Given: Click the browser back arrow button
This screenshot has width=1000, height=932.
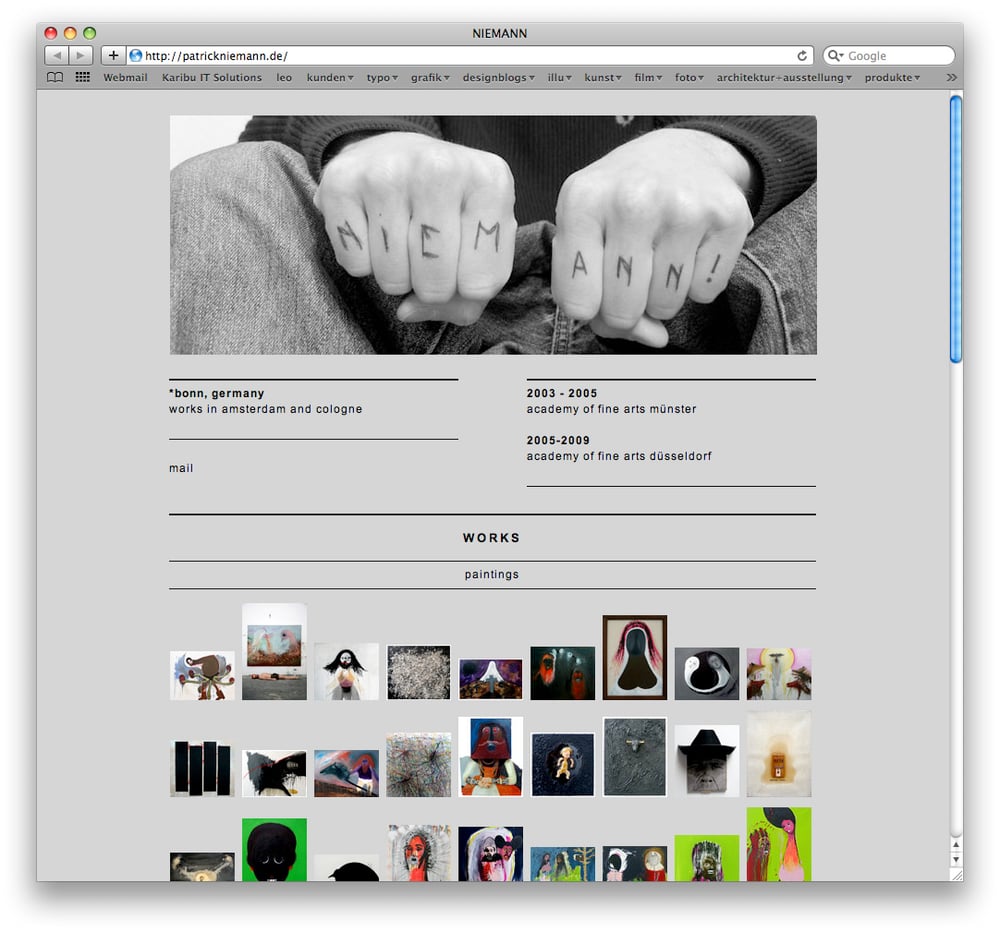Looking at the screenshot, I should (57, 55).
